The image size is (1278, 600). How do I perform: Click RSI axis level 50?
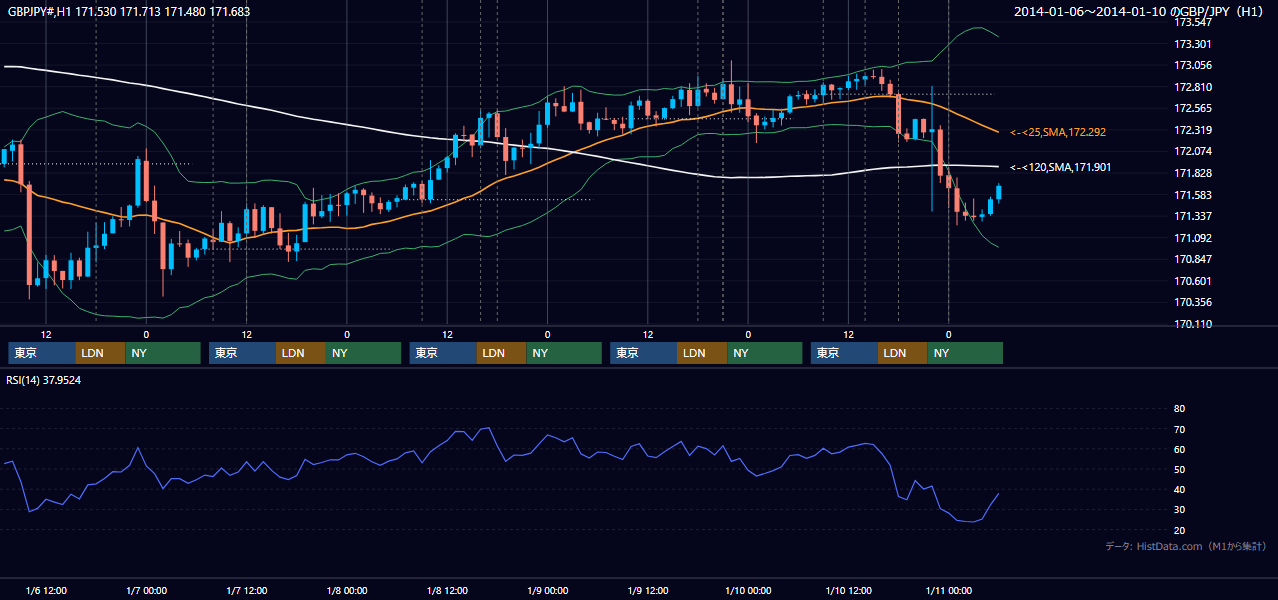[1179, 469]
